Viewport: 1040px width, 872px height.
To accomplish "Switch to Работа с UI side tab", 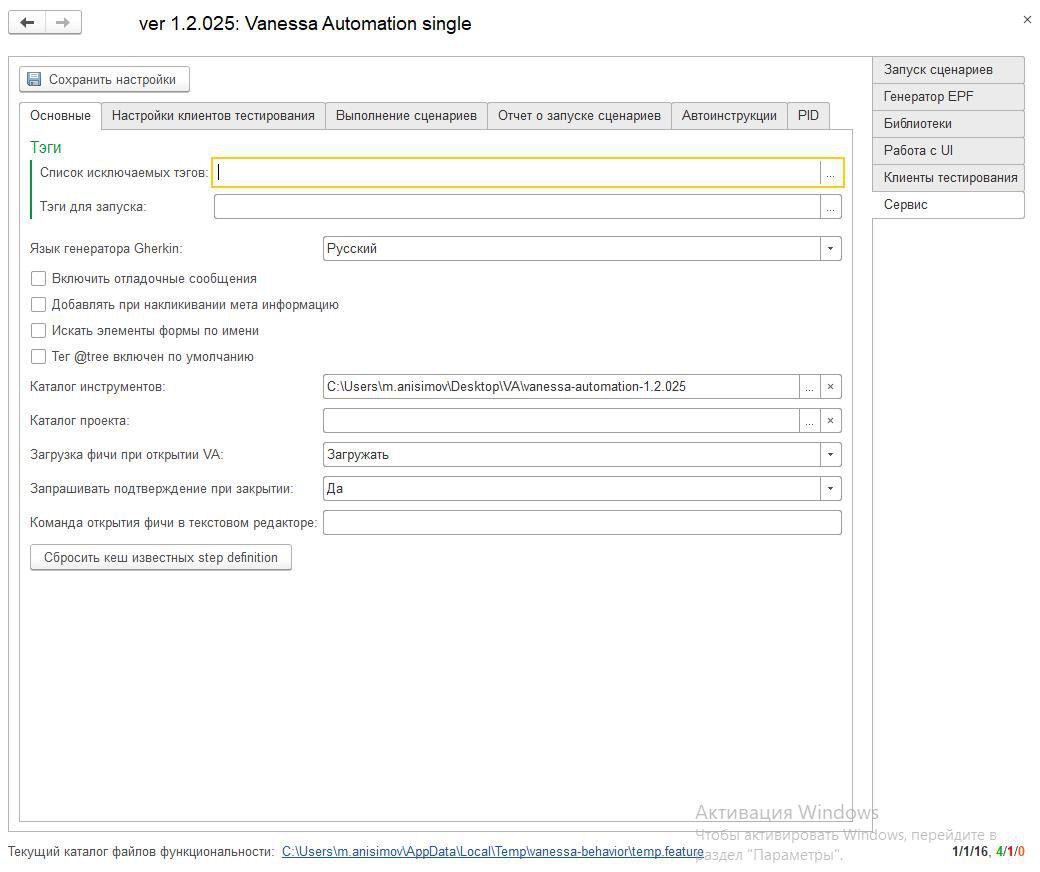I will click(x=948, y=151).
